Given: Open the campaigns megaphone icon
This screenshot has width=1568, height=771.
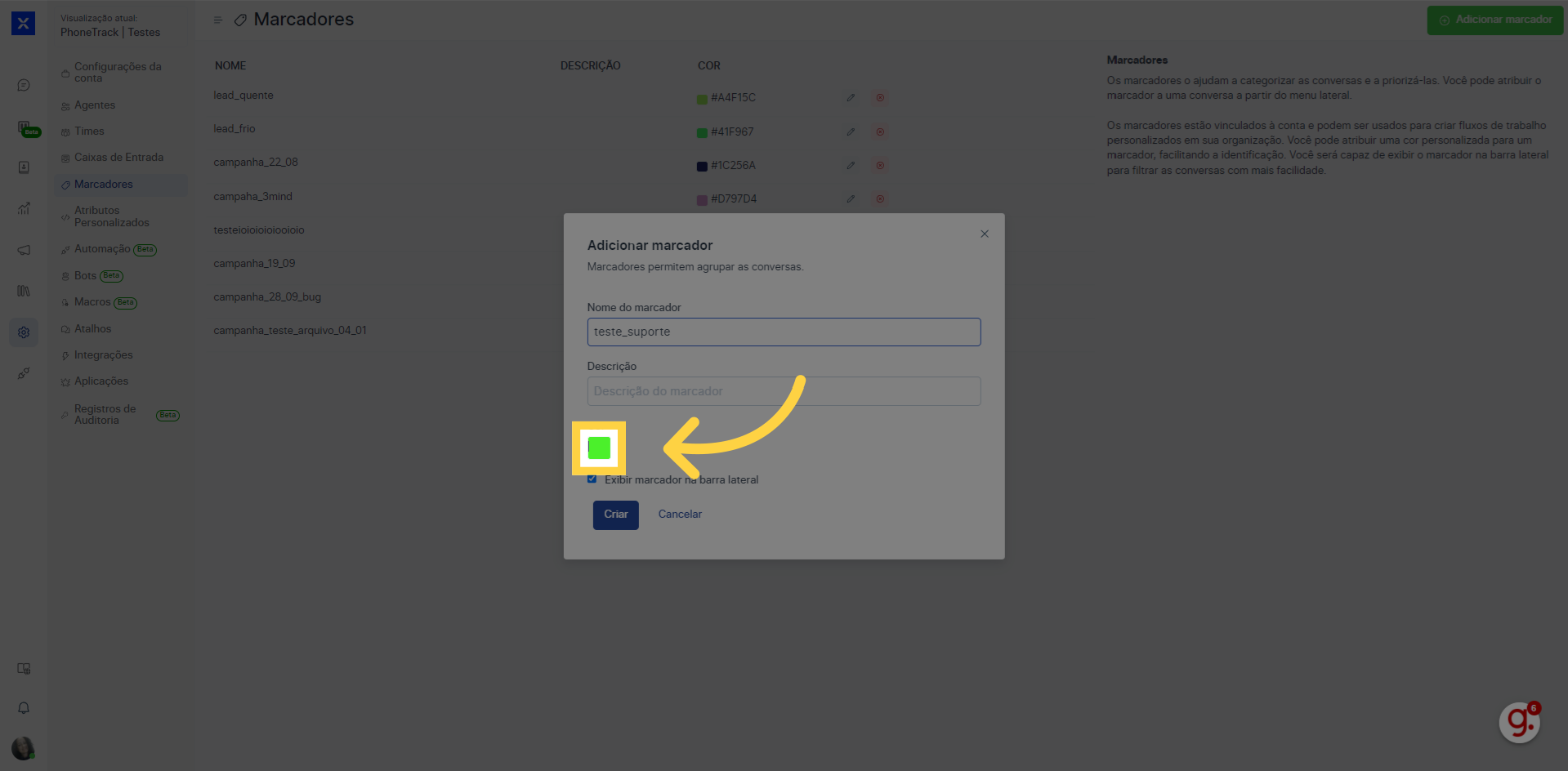Looking at the screenshot, I should pyautogui.click(x=24, y=250).
